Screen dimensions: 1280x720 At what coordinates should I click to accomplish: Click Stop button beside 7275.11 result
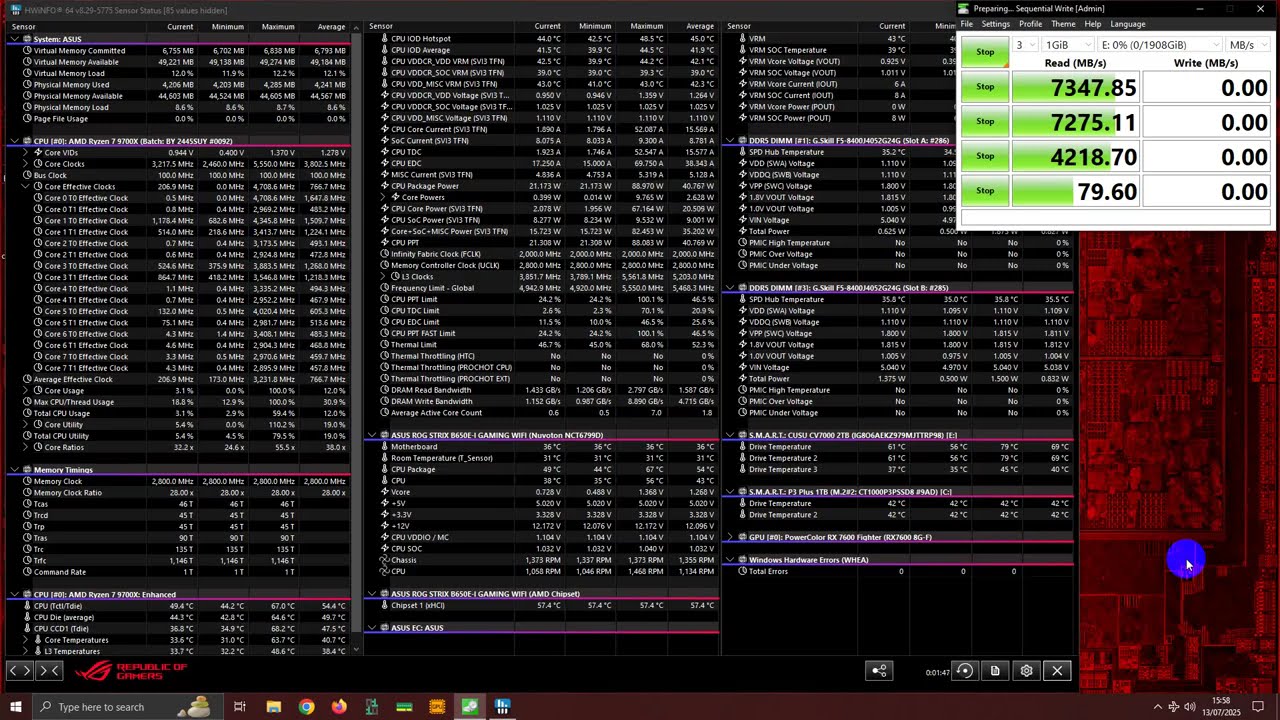pos(985,121)
